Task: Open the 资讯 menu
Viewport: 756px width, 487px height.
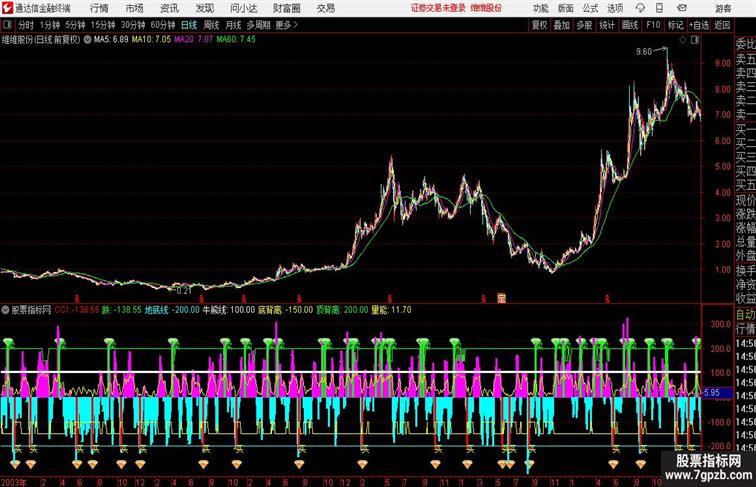Action: 169,8
